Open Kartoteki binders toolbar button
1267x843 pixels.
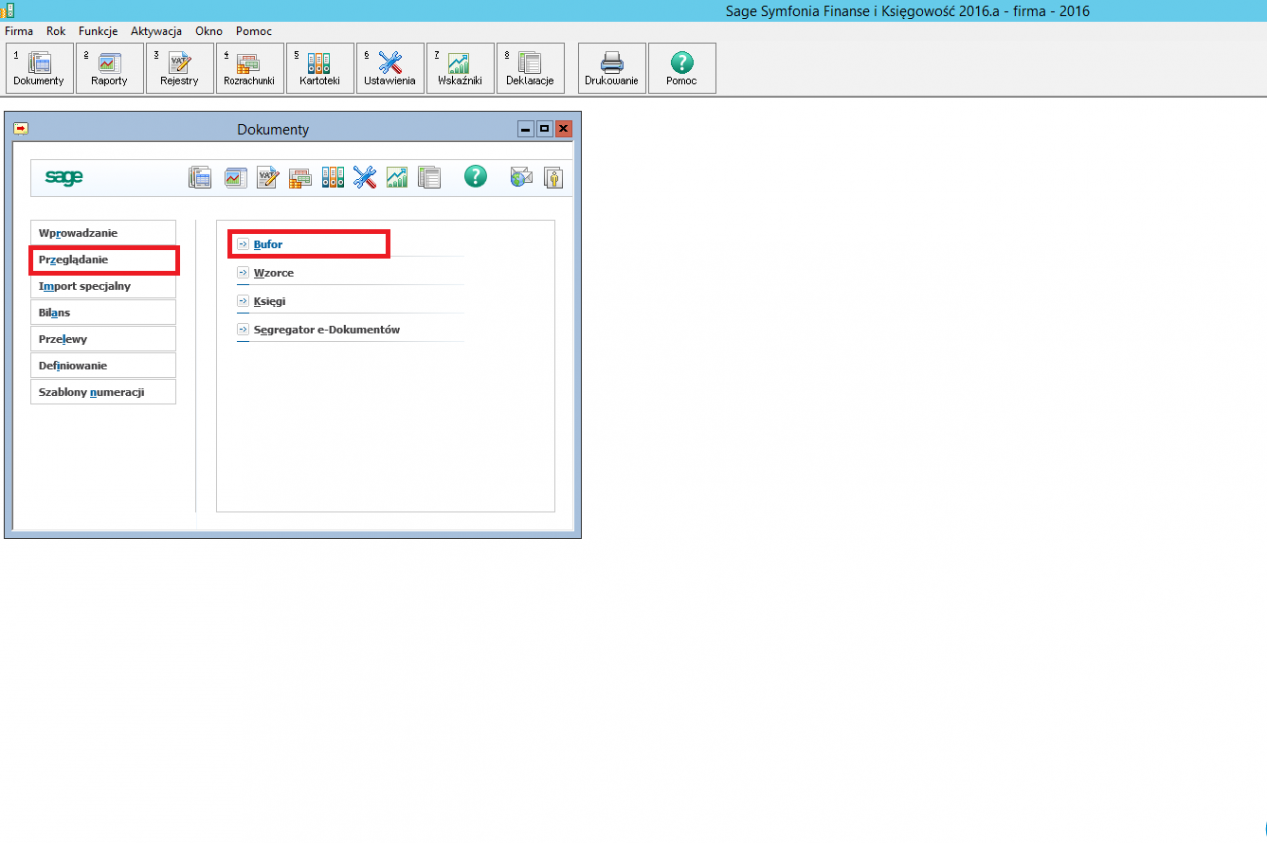(x=319, y=68)
